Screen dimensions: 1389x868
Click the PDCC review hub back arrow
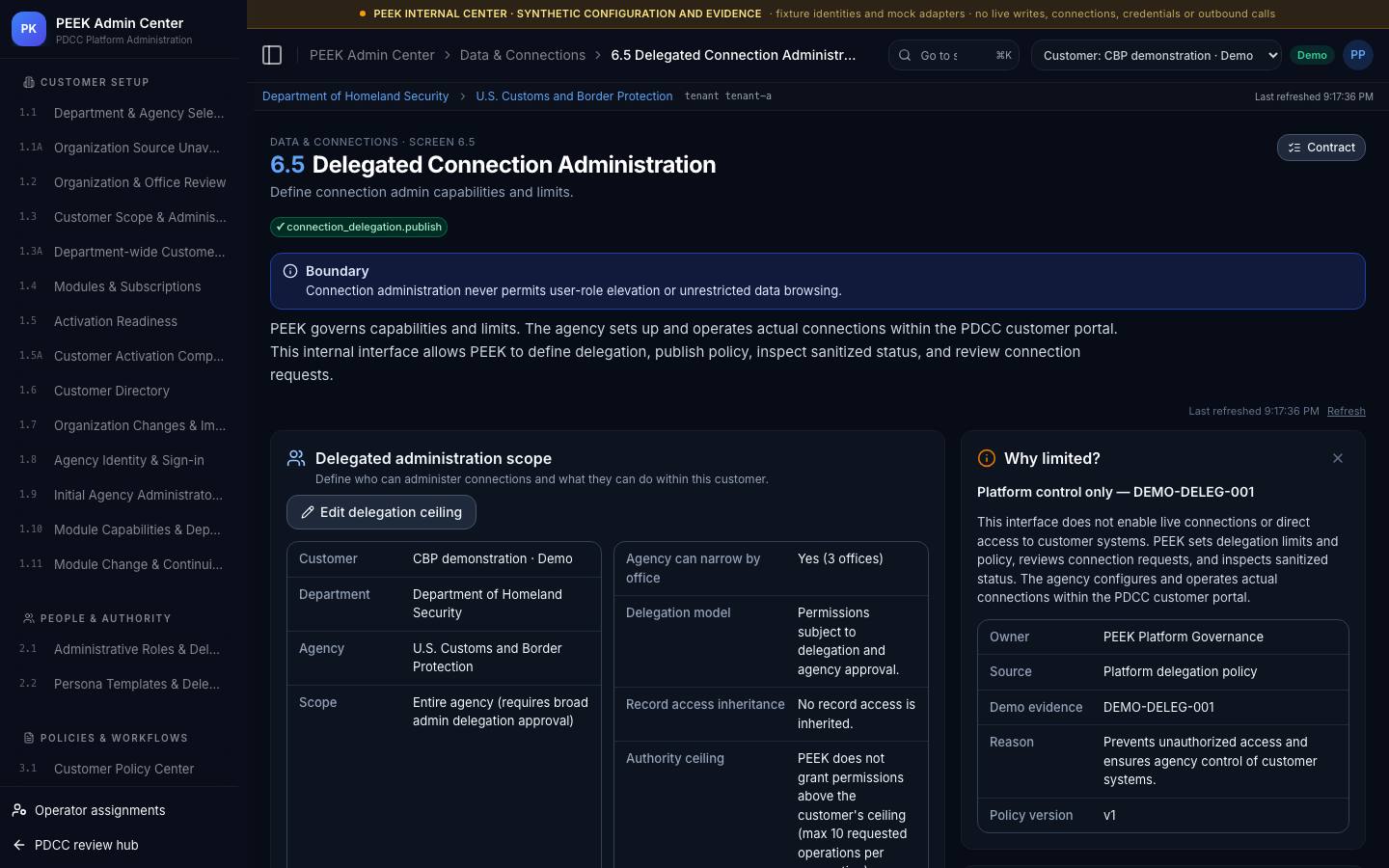click(x=19, y=845)
